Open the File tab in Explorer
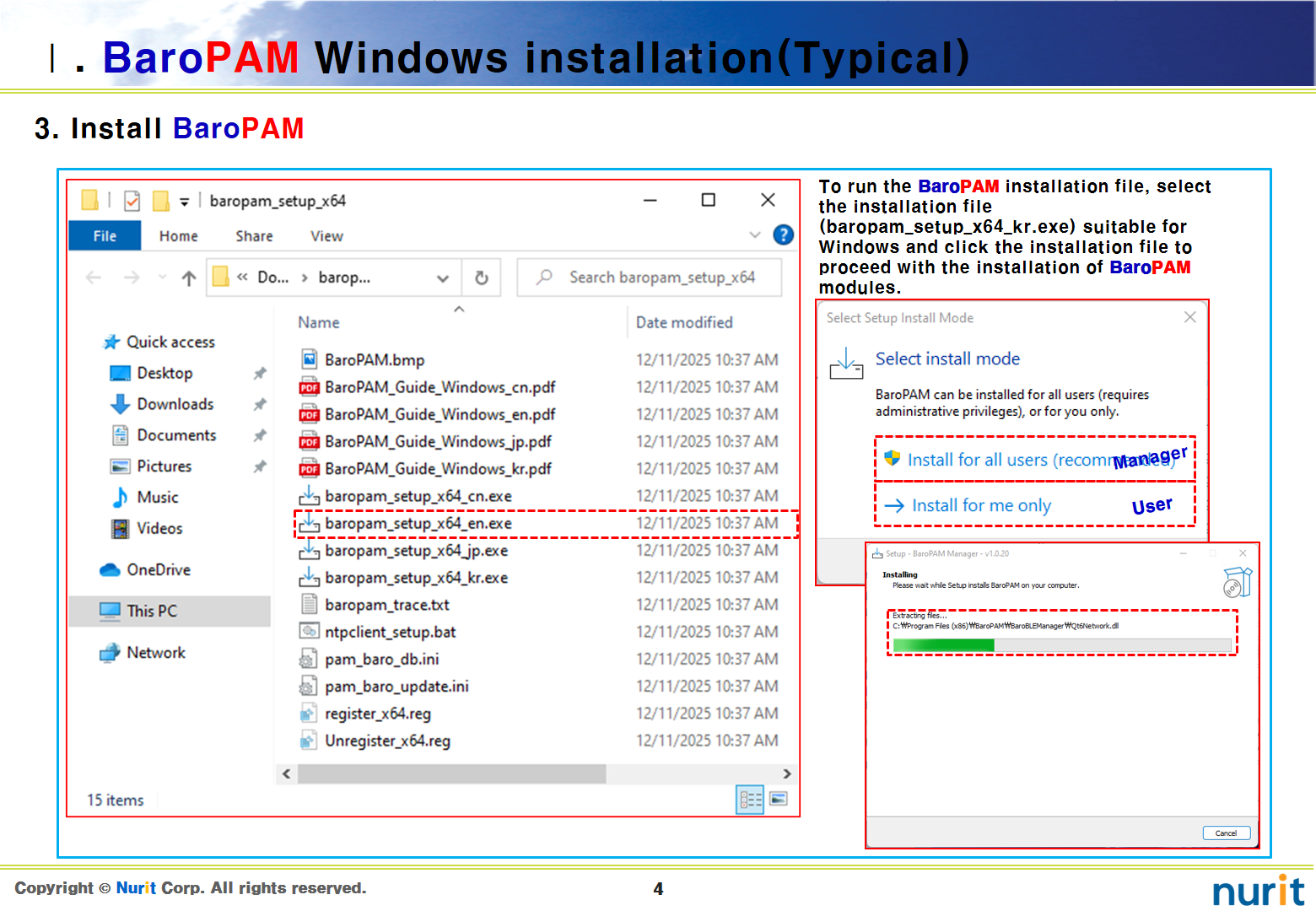Image resolution: width=1316 pixels, height=911 pixels. pyautogui.click(x=105, y=236)
